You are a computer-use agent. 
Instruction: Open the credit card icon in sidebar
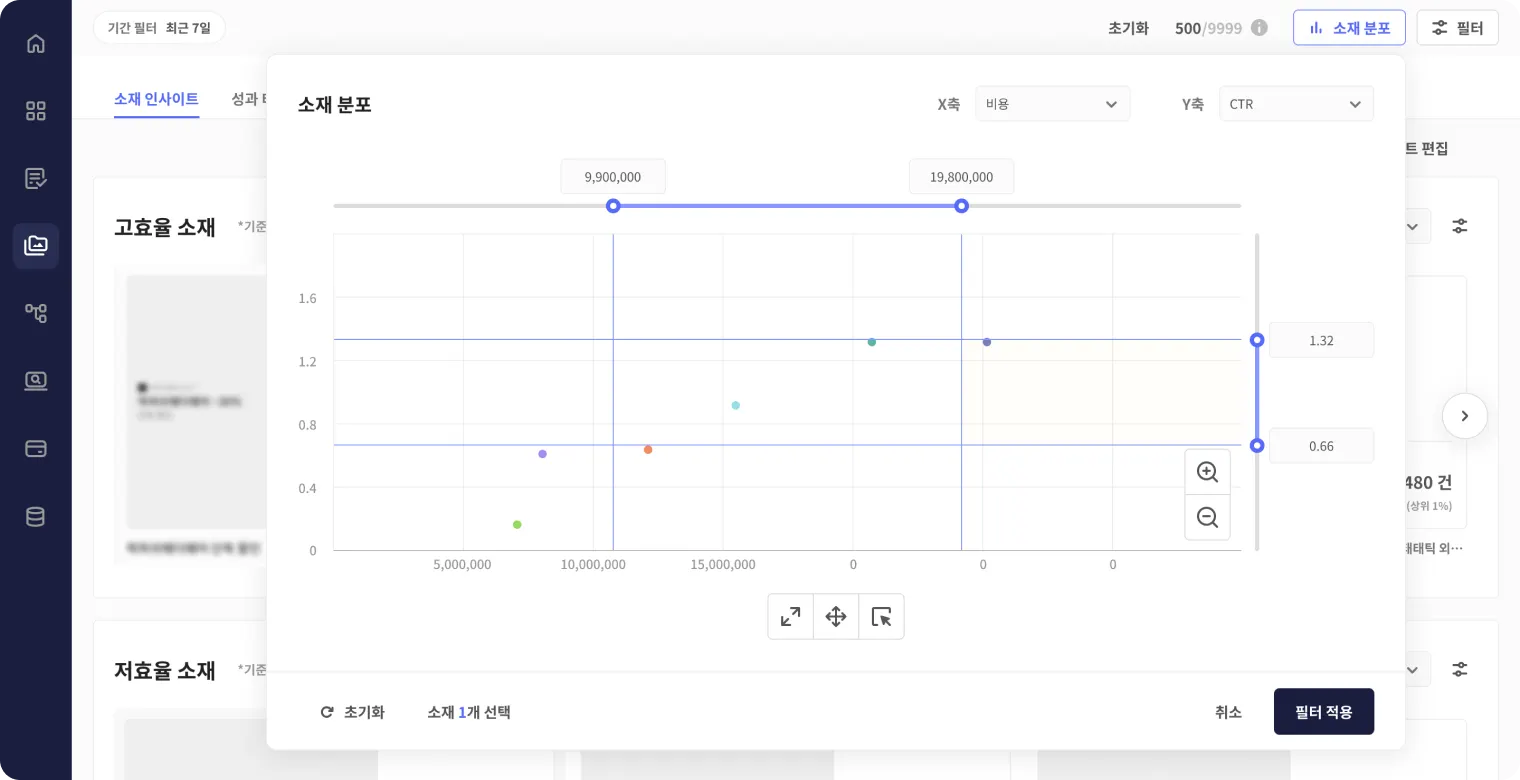click(x=36, y=448)
